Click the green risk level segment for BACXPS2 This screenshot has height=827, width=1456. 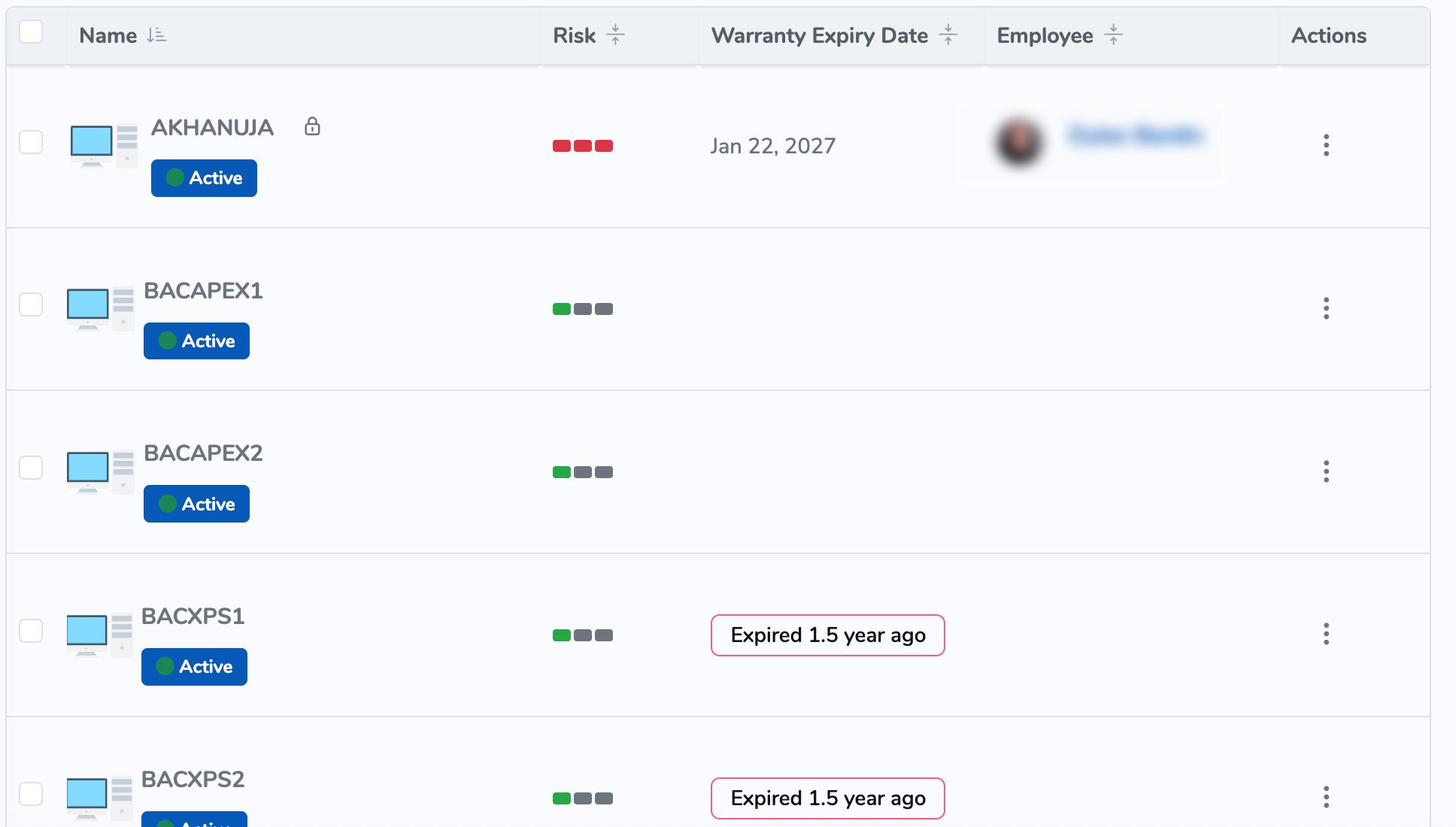(x=560, y=798)
